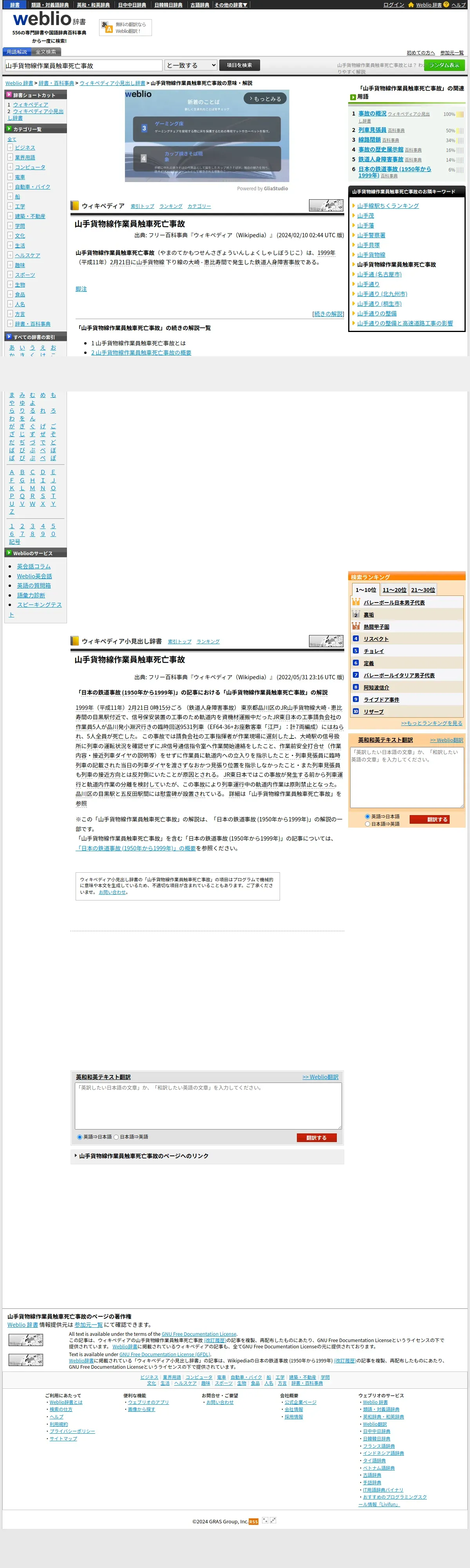
Task: Show ranking tab 21〜30位
Action: [x=423, y=590]
